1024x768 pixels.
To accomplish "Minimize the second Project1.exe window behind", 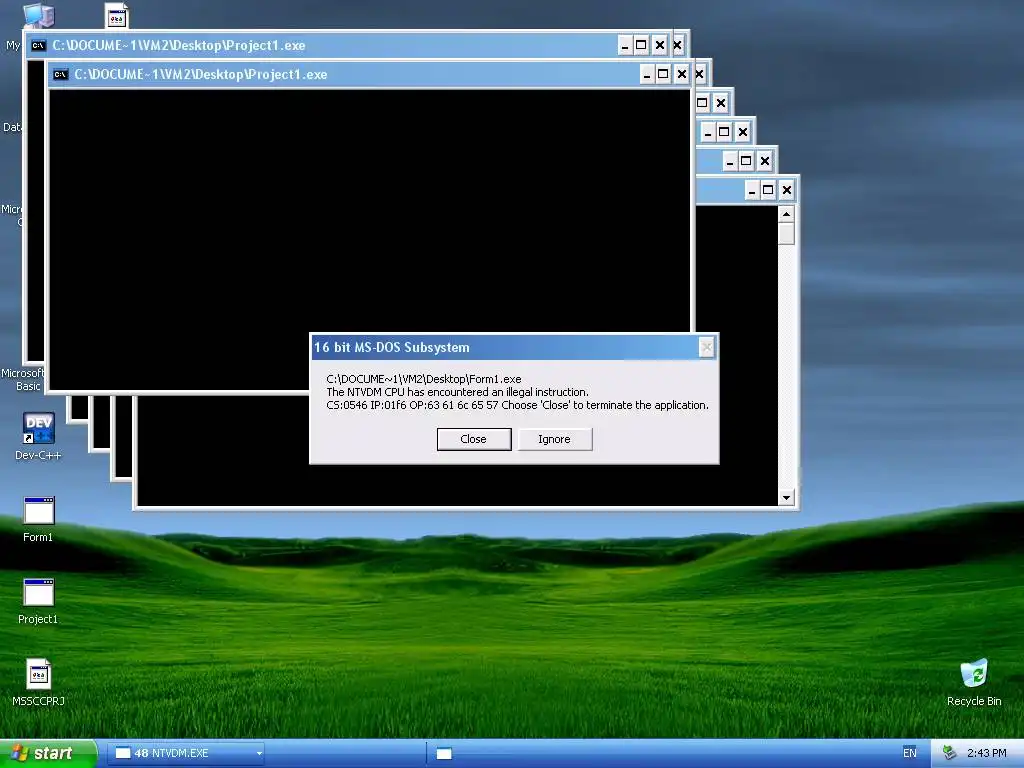I will point(625,46).
